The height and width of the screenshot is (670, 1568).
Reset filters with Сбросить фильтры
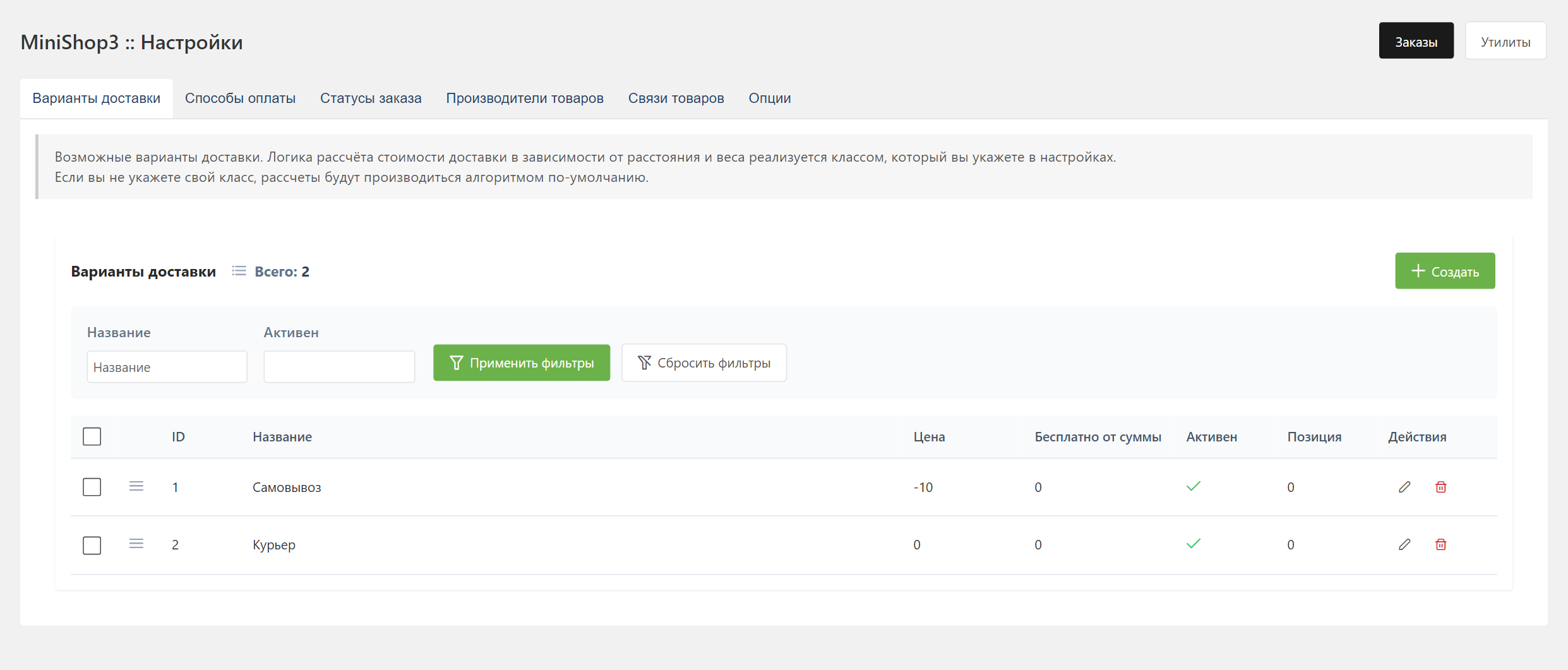(x=704, y=362)
